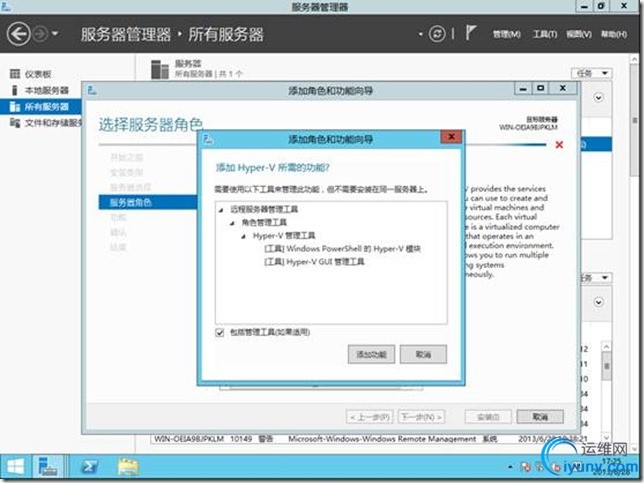Toggle the 包括管理工具(如果适用) checkbox
The image size is (644, 483).
(x=220, y=332)
